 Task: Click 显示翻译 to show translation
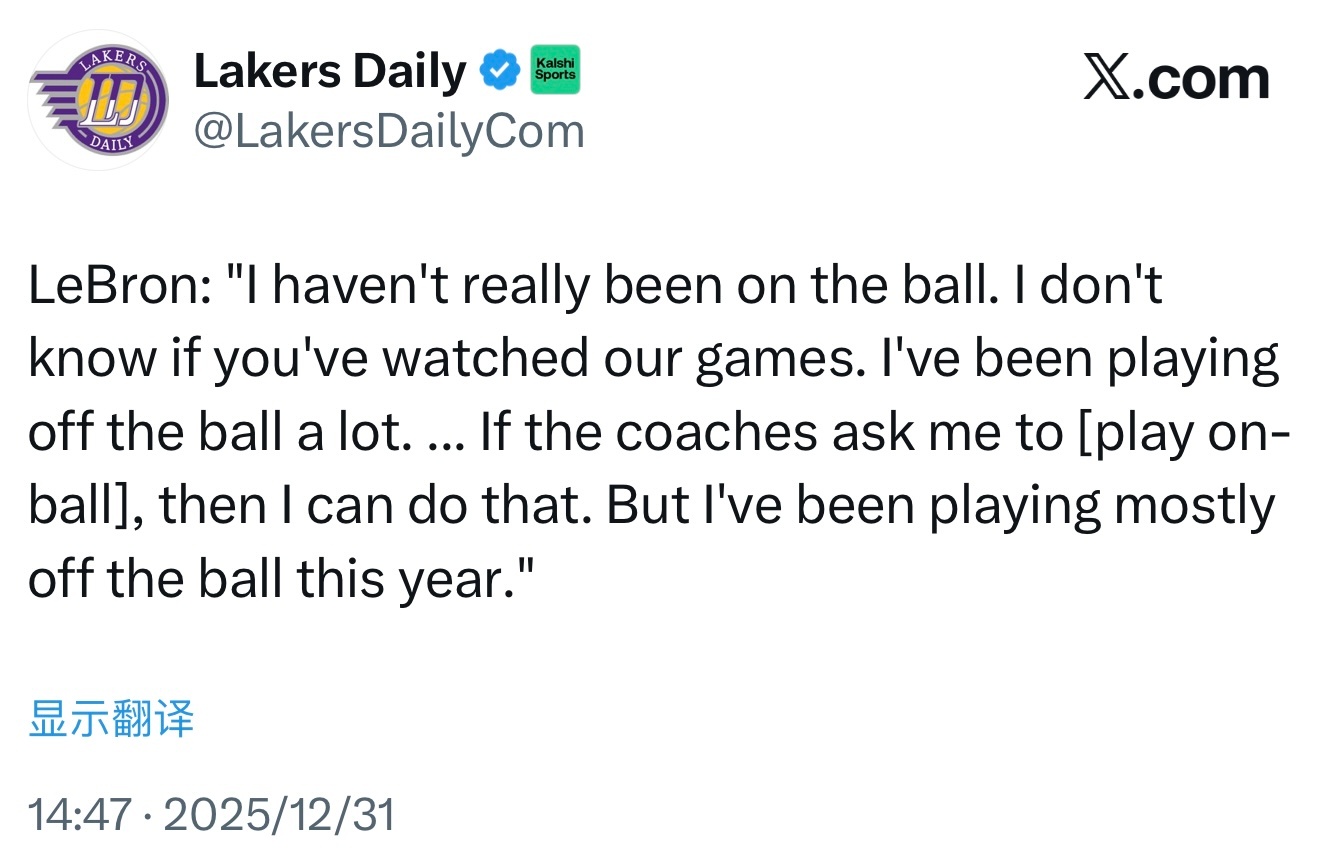point(111,719)
